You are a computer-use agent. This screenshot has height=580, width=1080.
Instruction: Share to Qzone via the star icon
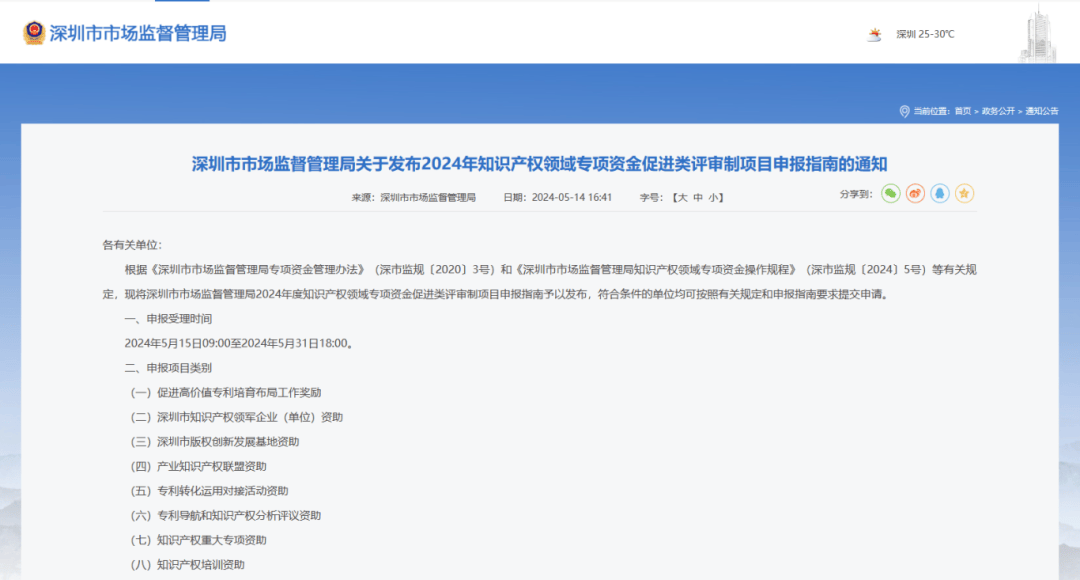coord(964,194)
